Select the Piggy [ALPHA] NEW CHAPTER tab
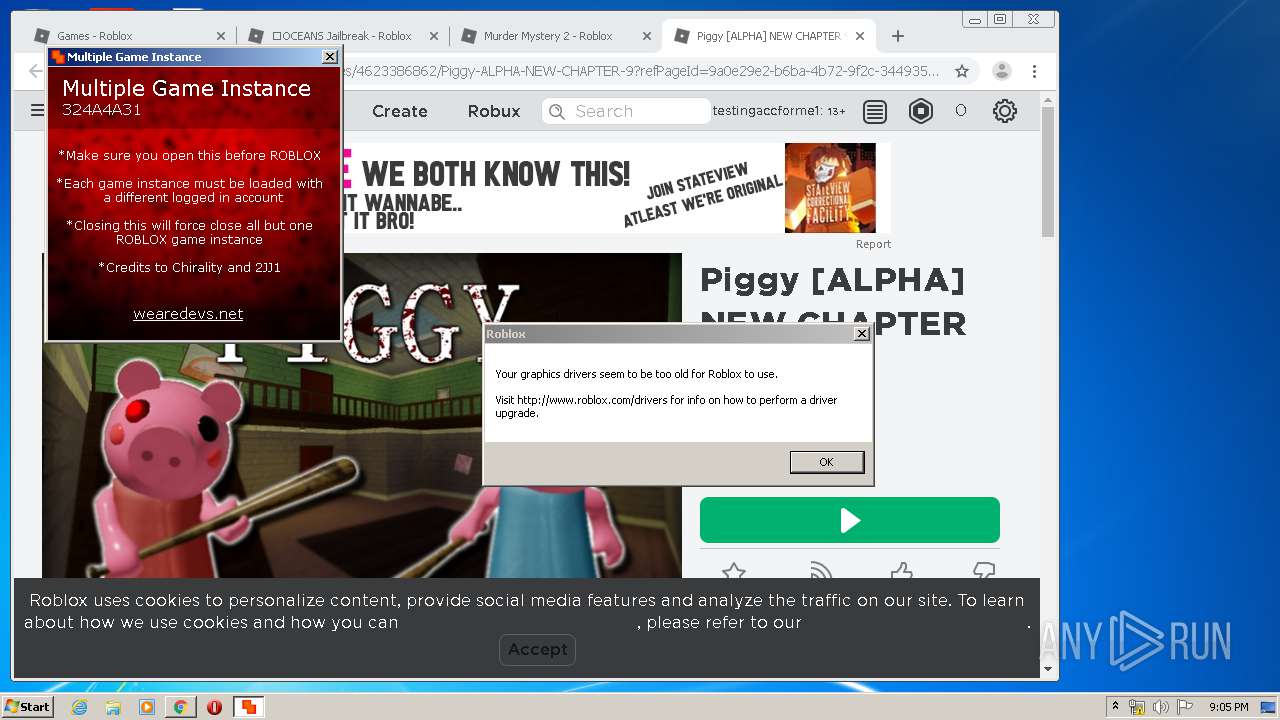 click(x=768, y=36)
